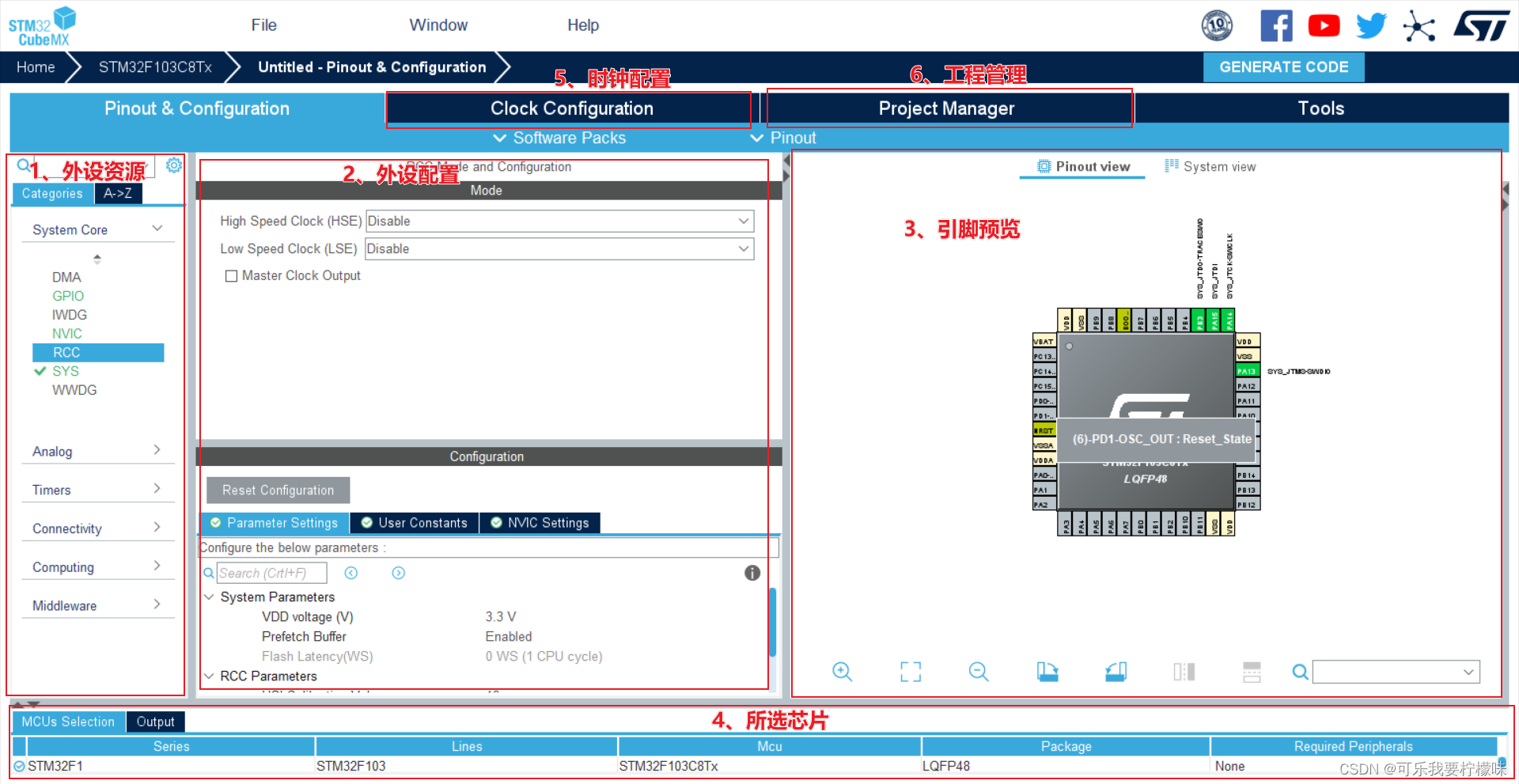The height and width of the screenshot is (784, 1519).
Task: Open the pin search combo box
Action: (1396, 672)
